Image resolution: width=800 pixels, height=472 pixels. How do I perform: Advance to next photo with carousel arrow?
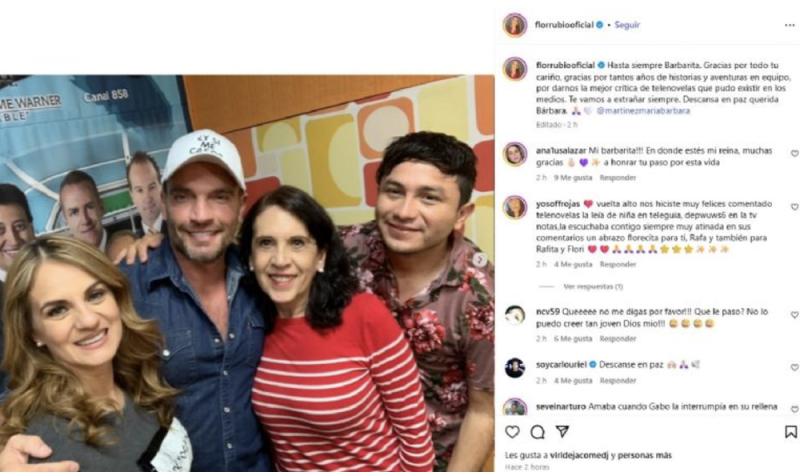tap(480, 260)
